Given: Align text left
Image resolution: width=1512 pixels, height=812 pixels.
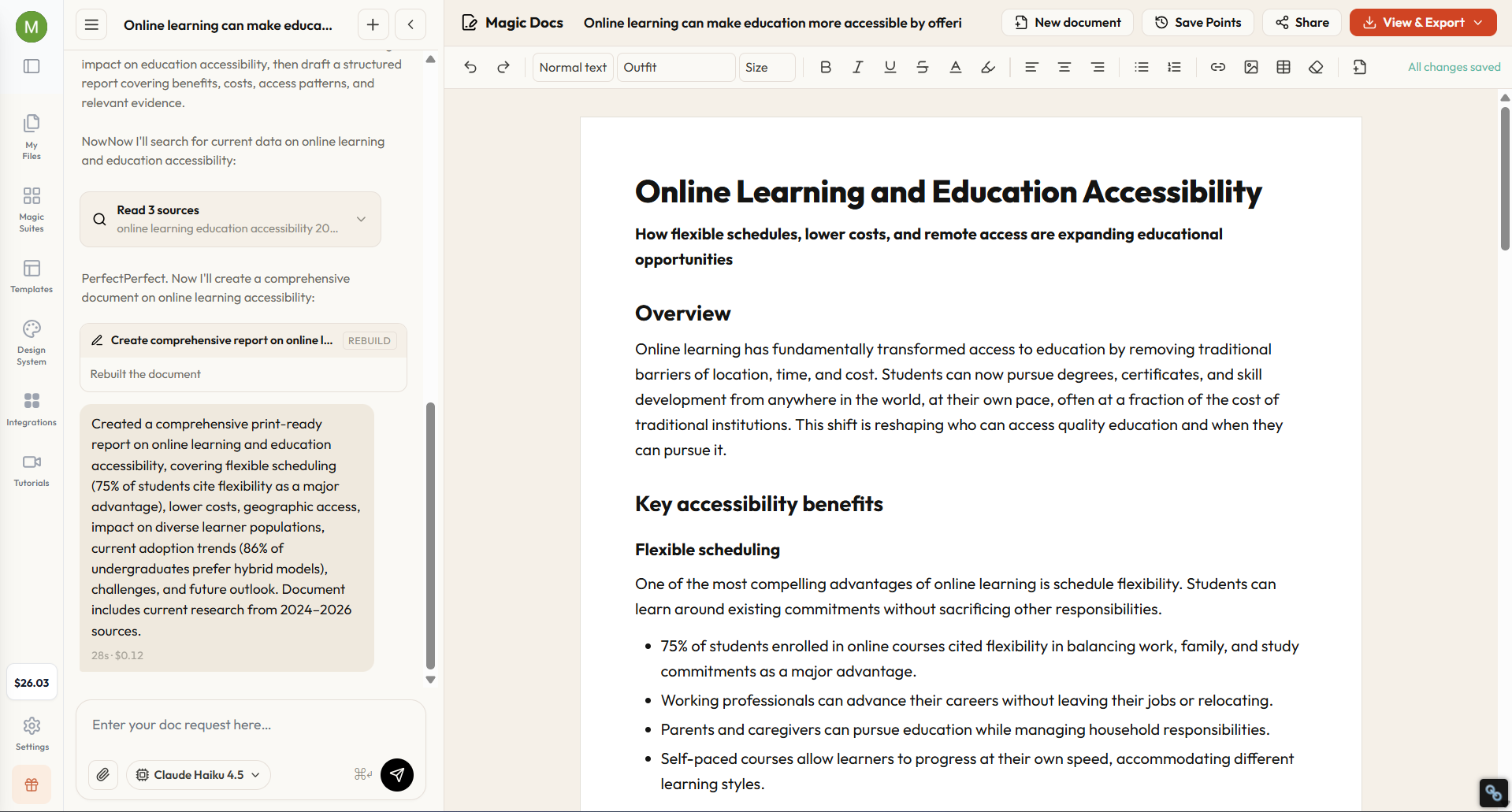Looking at the screenshot, I should pos(1031,67).
